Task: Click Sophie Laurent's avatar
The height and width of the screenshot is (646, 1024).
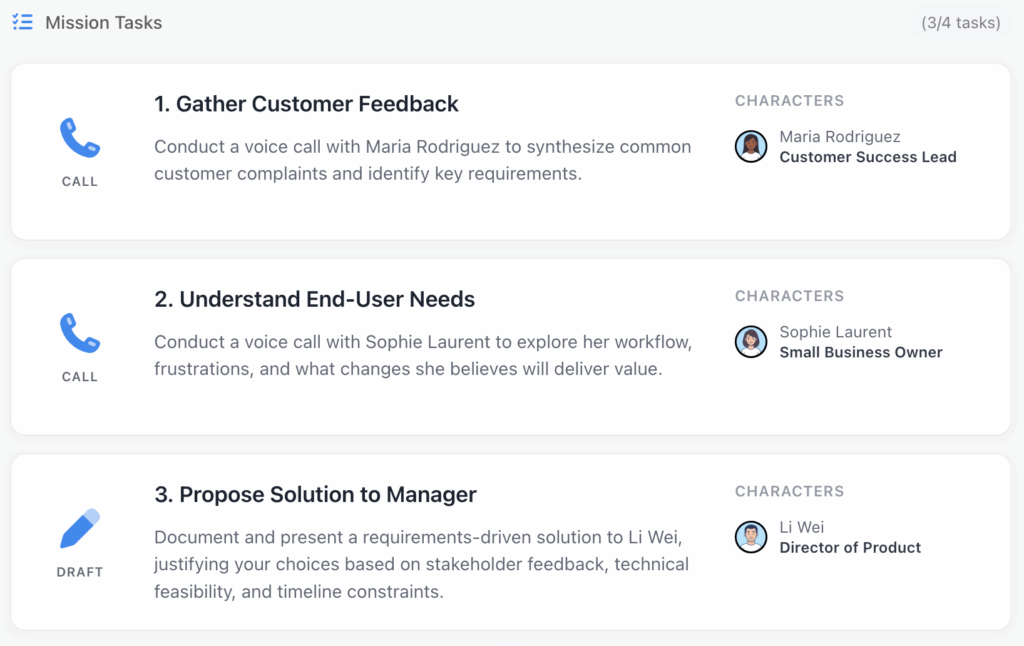Action: (751, 342)
